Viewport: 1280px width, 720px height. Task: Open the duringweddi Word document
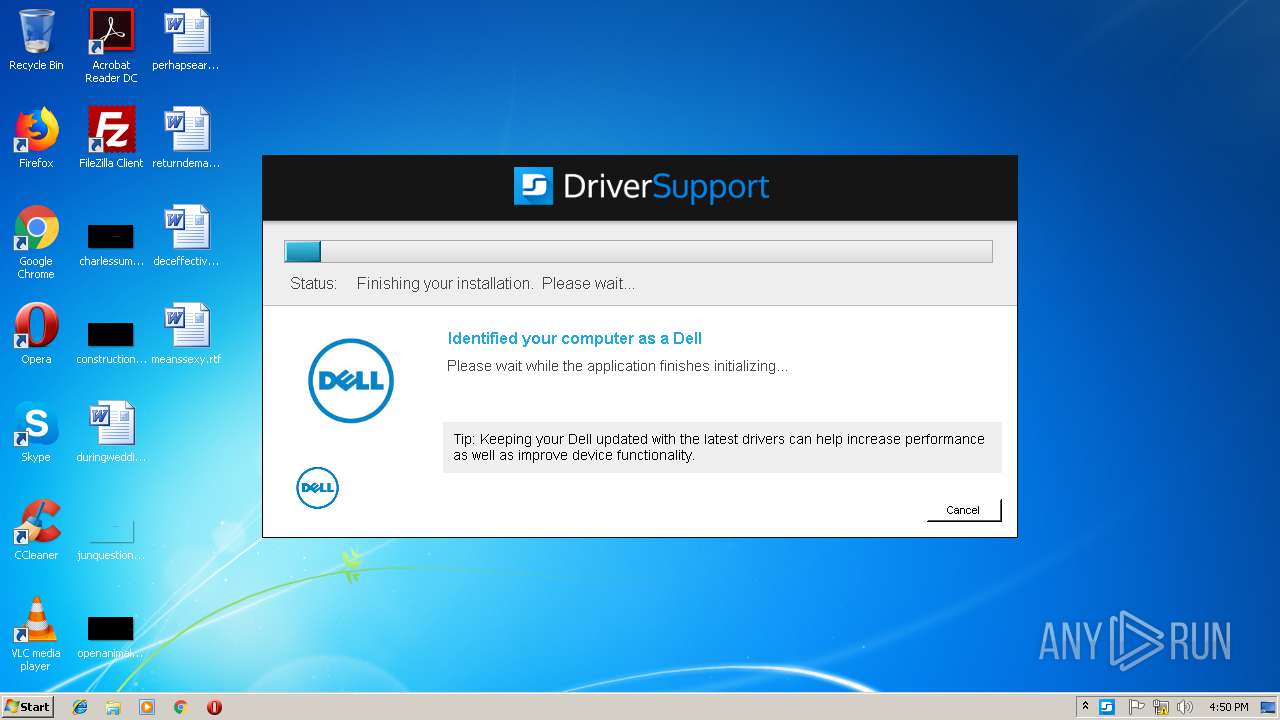[x=111, y=432]
